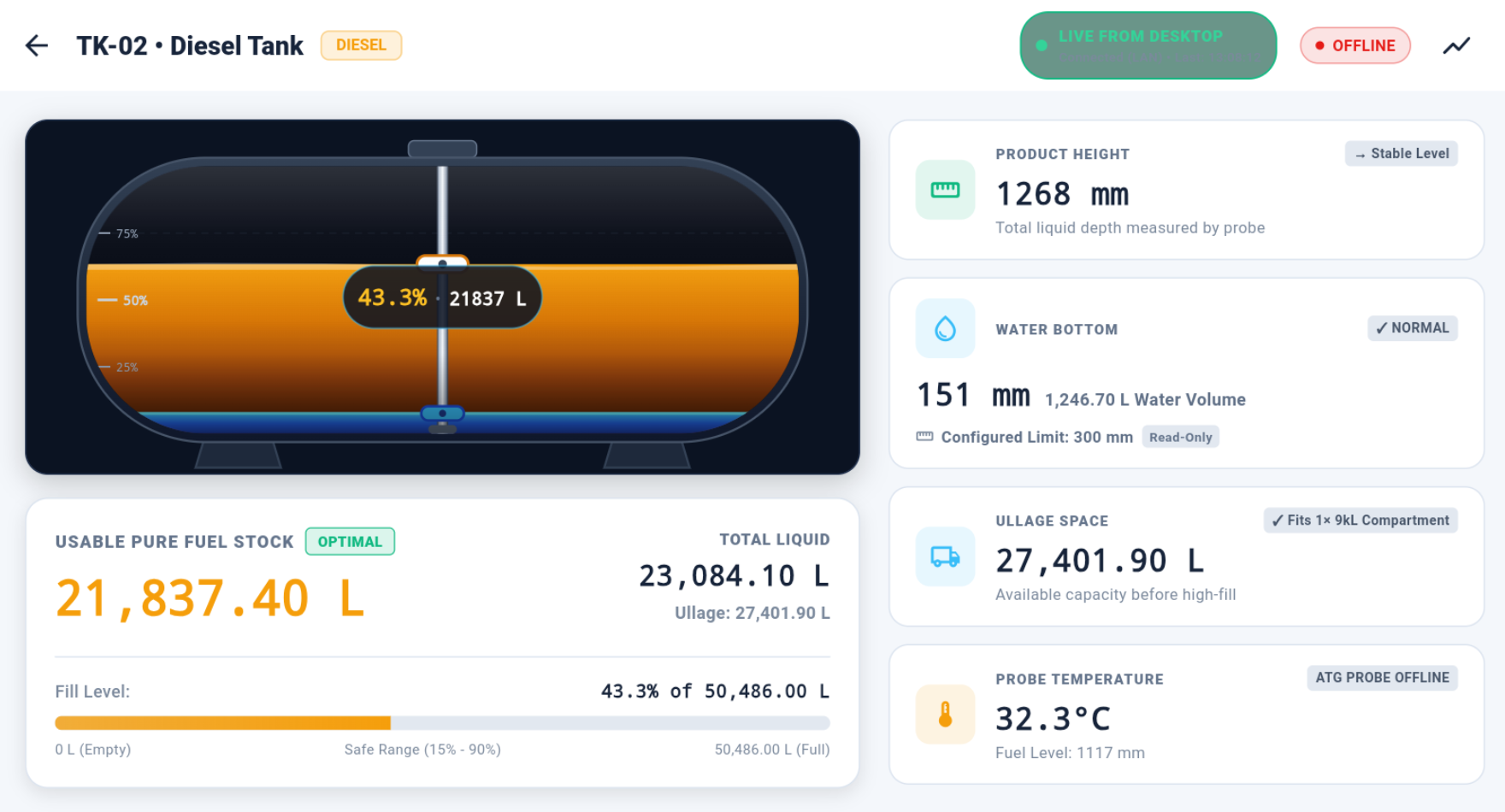1505x812 pixels.
Task: Click the LIVE FROM DESKTOP button
Action: click(1148, 45)
